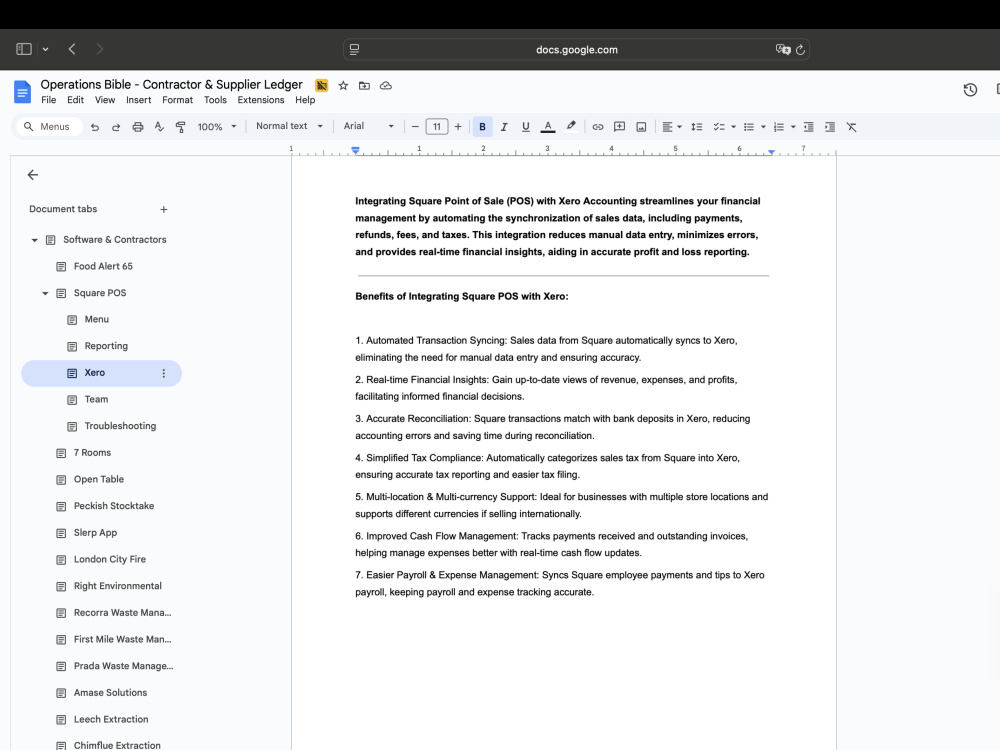Collapse the Square POS tab group

(x=45, y=293)
